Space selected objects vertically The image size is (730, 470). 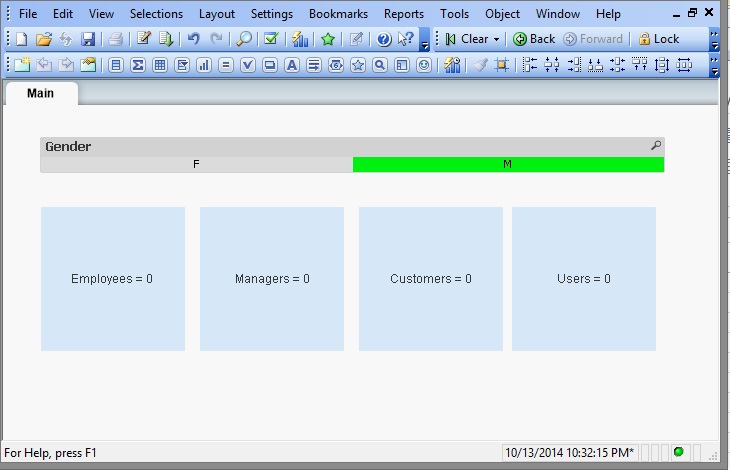(662, 65)
